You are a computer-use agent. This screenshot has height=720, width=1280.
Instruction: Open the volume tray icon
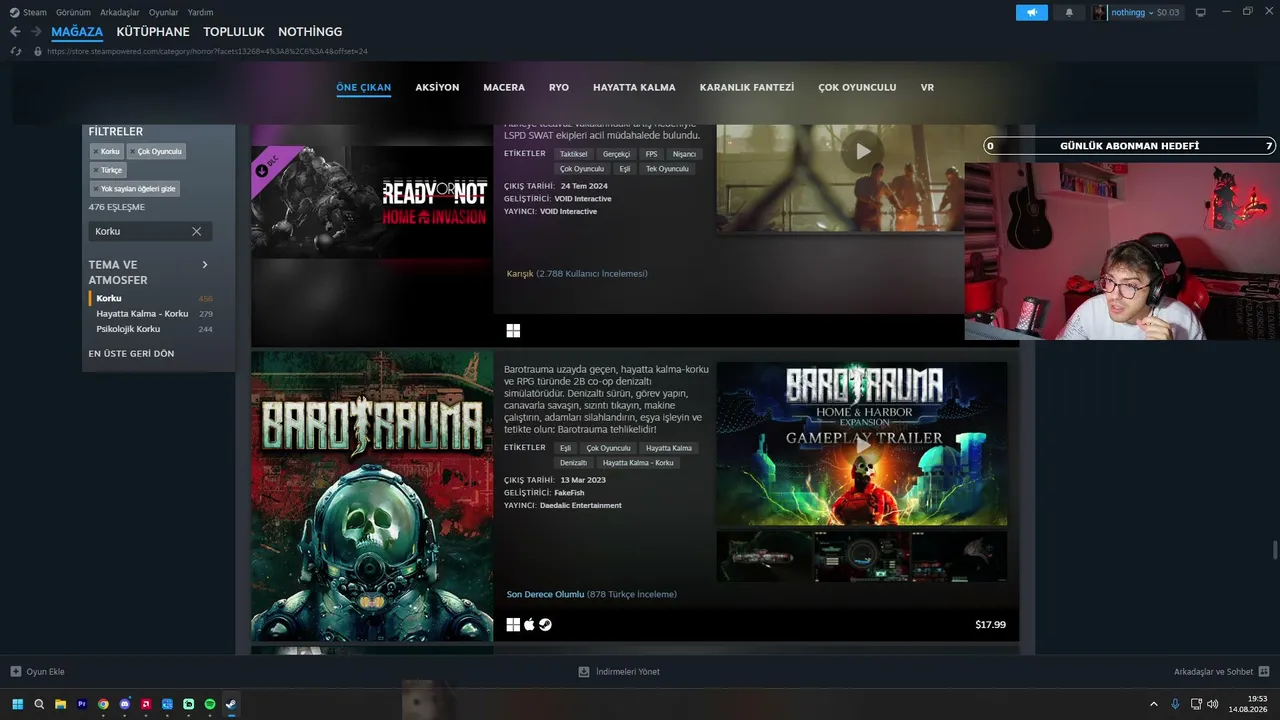(1213, 704)
